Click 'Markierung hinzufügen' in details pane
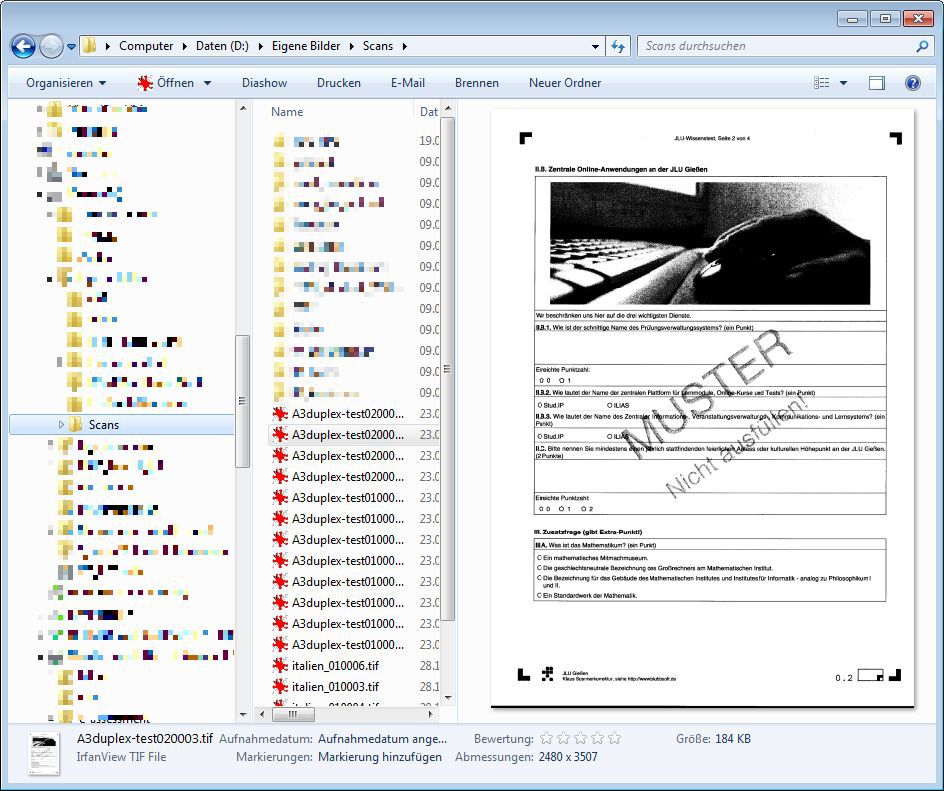 tap(380, 757)
